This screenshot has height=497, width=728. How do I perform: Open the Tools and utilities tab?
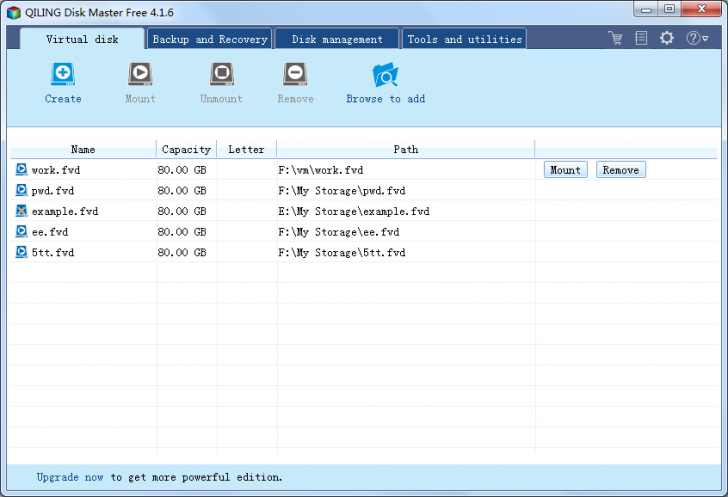point(465,39)
